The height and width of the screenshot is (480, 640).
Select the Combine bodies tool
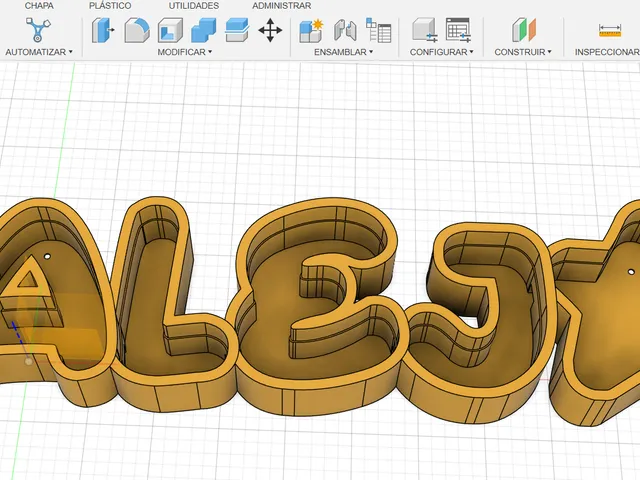click(204, 30)
